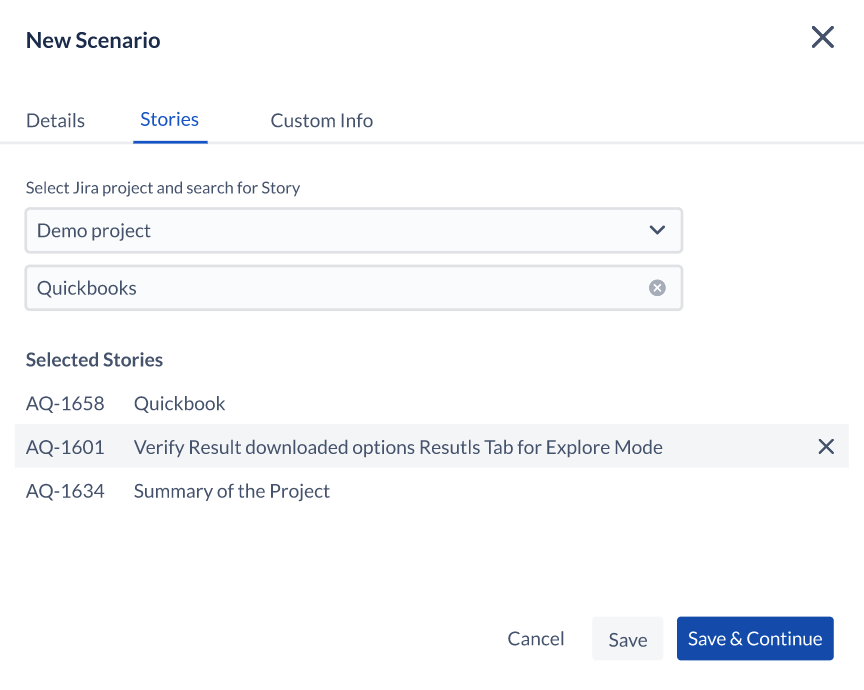
Task: Click the Summary of the Project story
Action: (x=232, y=490)
